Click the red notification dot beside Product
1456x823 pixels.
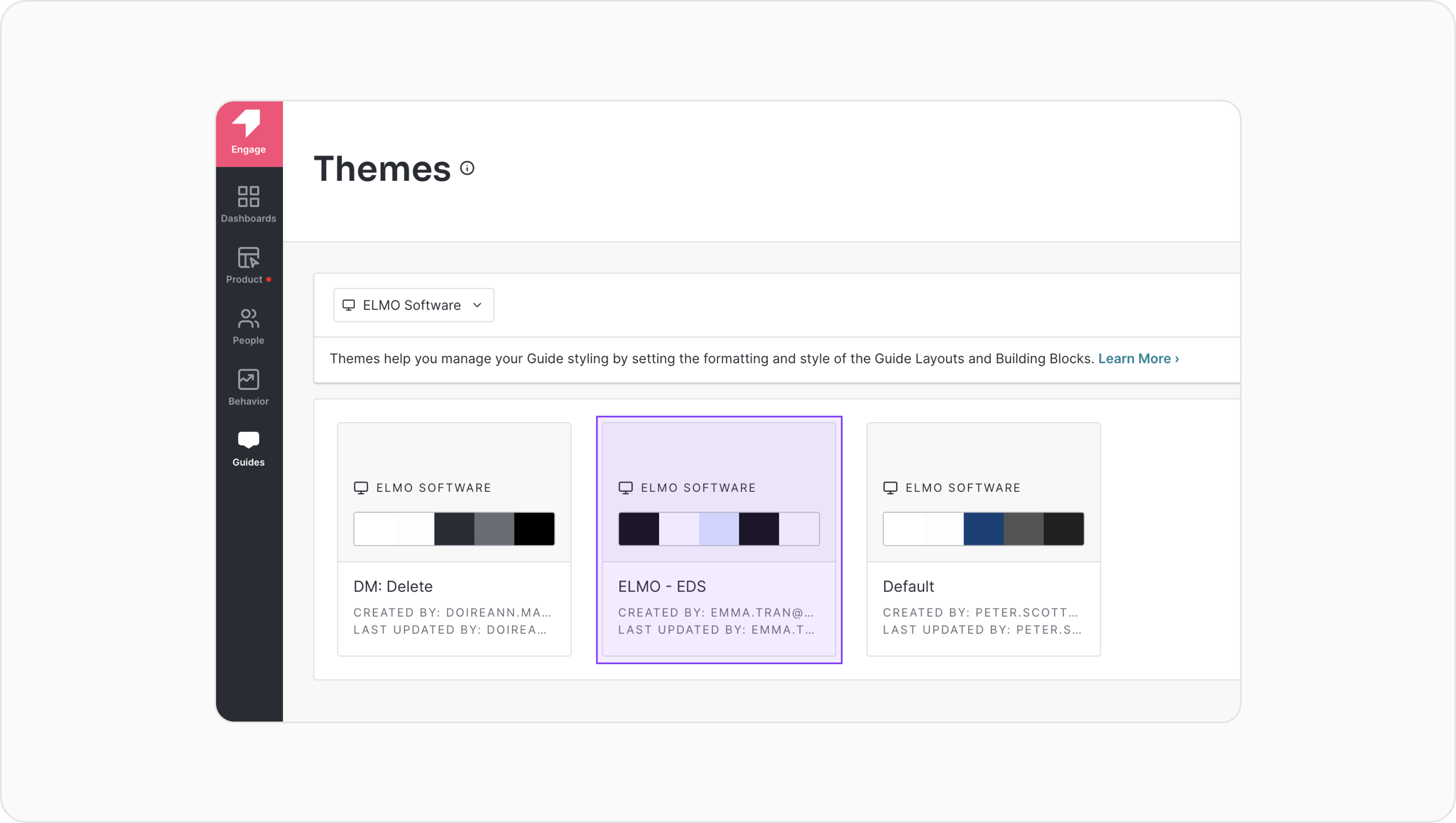[x=268, y=279]
